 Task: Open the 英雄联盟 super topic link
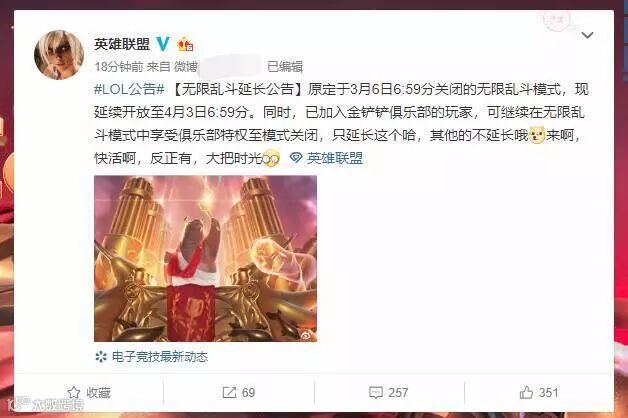[x=335, y=158]
